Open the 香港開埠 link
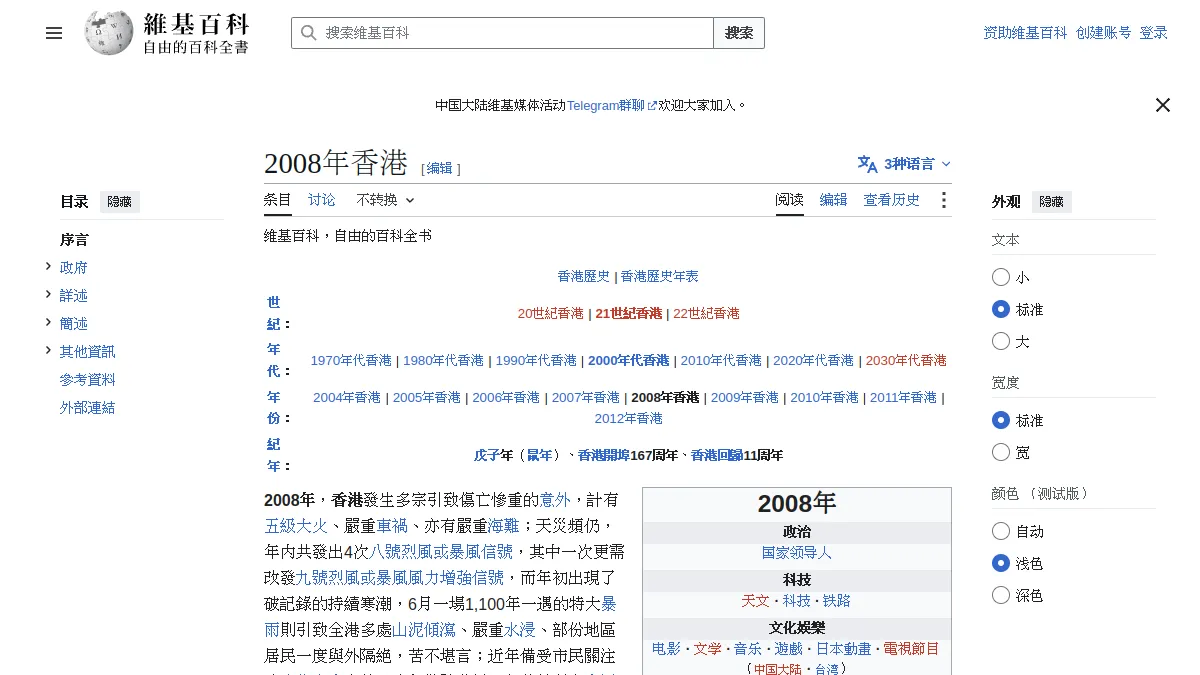 tap(604, 456)
